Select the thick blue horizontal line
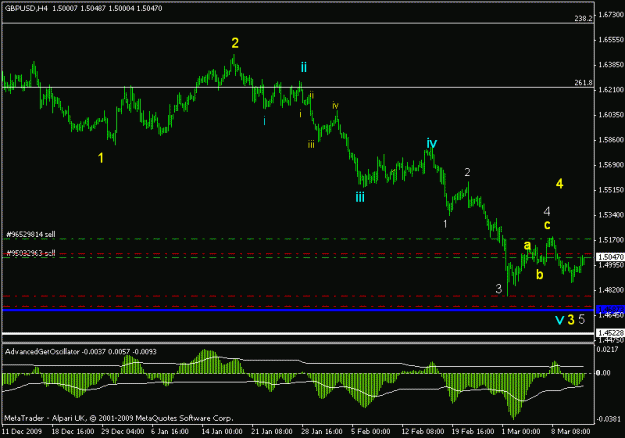The height and width of the screenshot is (438, 625). pos(298,310)
